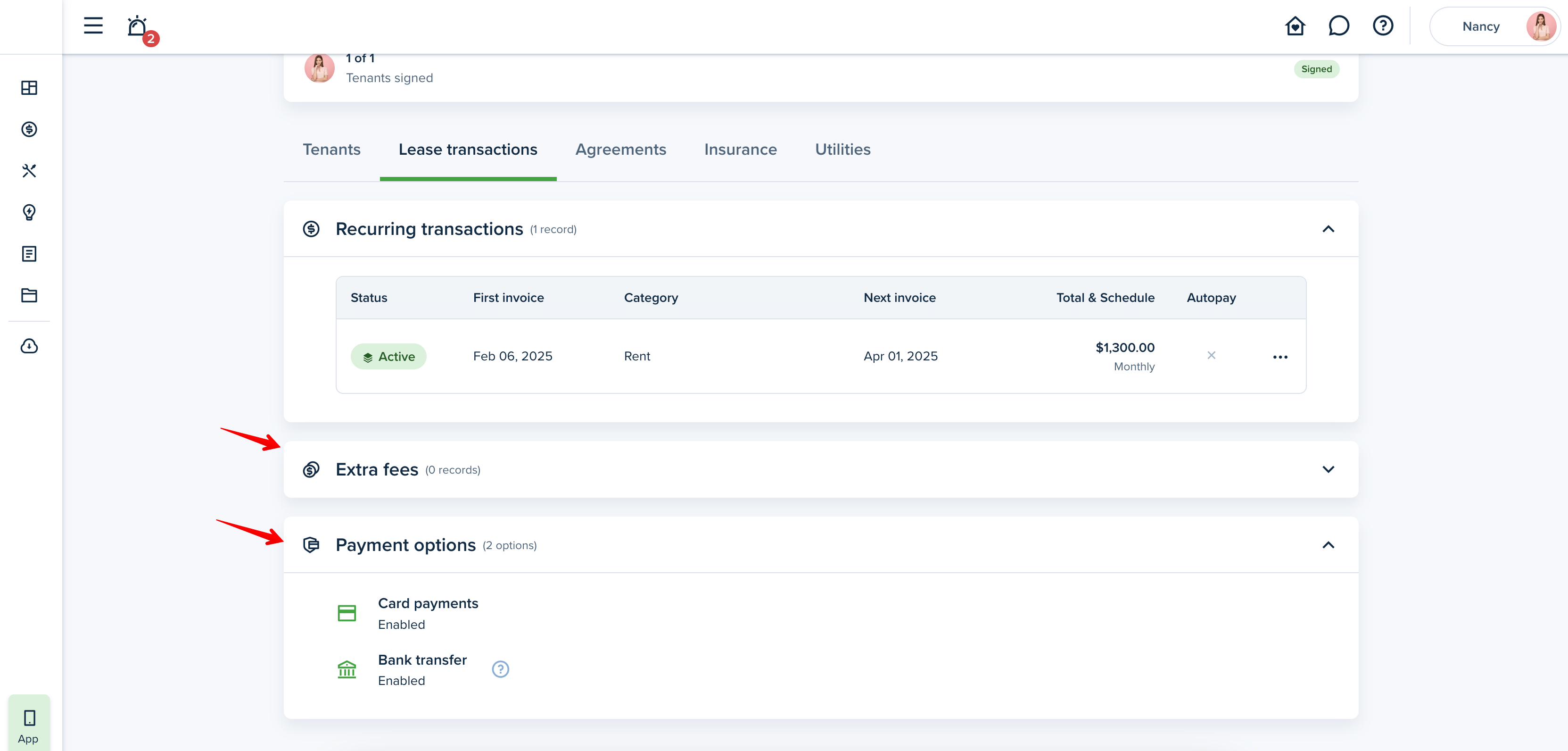Click the Extra fees coins icon
Screen dimensions: 1568x751
[311, 469]
